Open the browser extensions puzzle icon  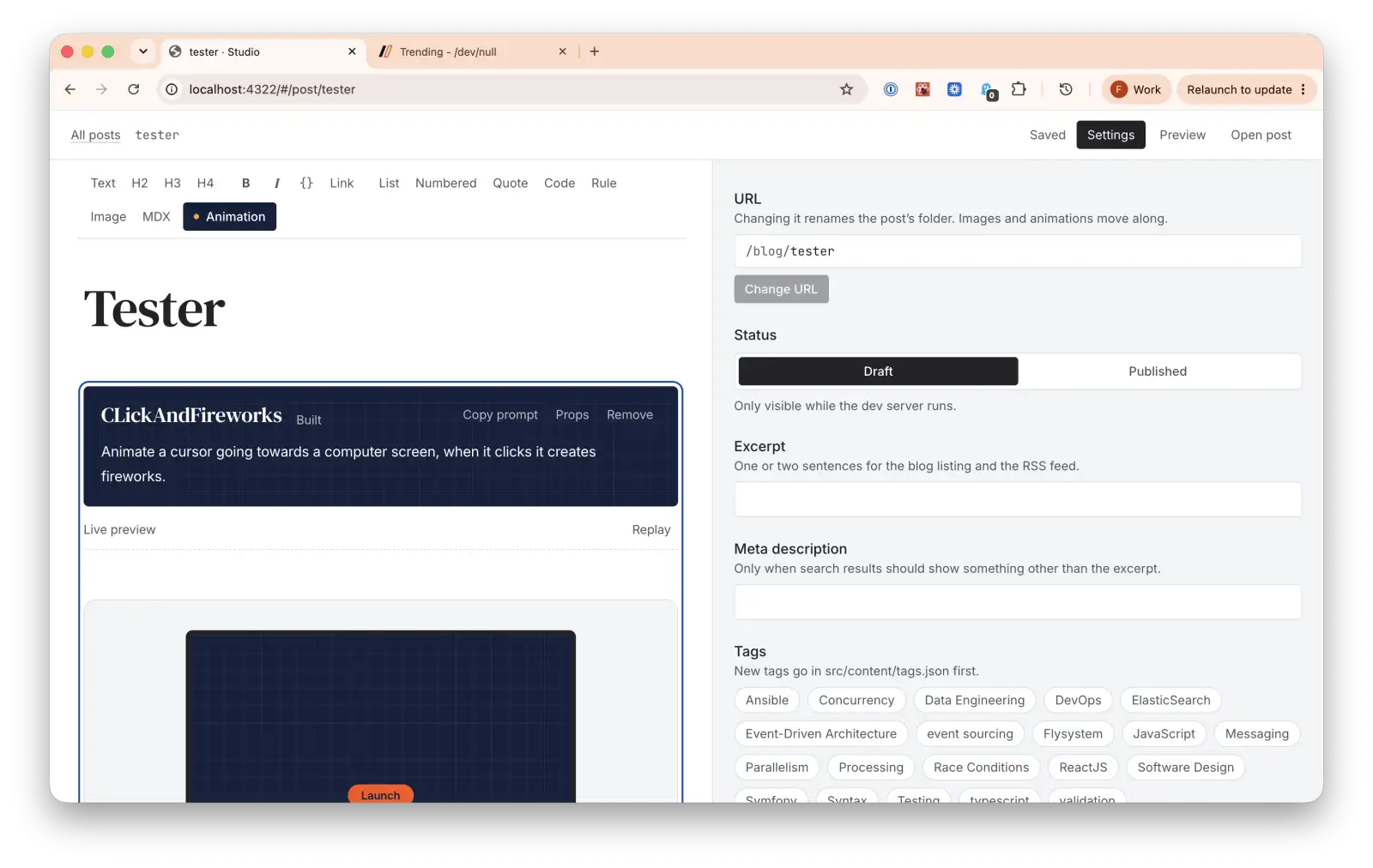1019,89
